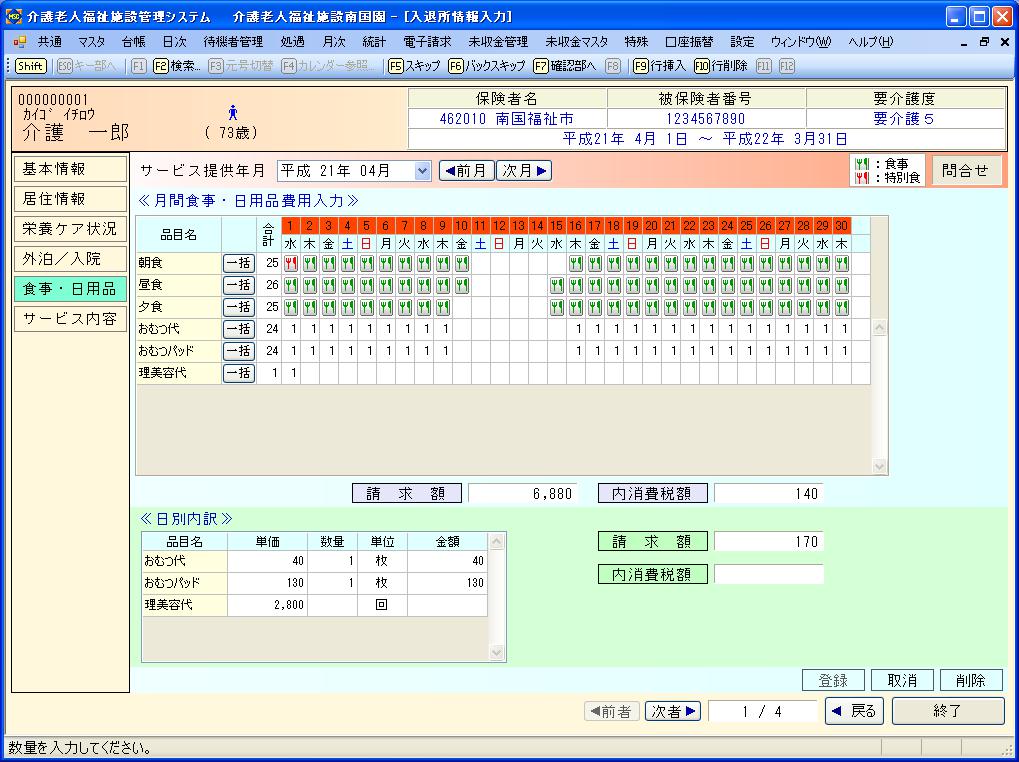Image resolution: width=1019 pixels, height=762 pixels.
Task: Toggle the empty dinner cell on day 13
Action: click(x=518, y=308)
